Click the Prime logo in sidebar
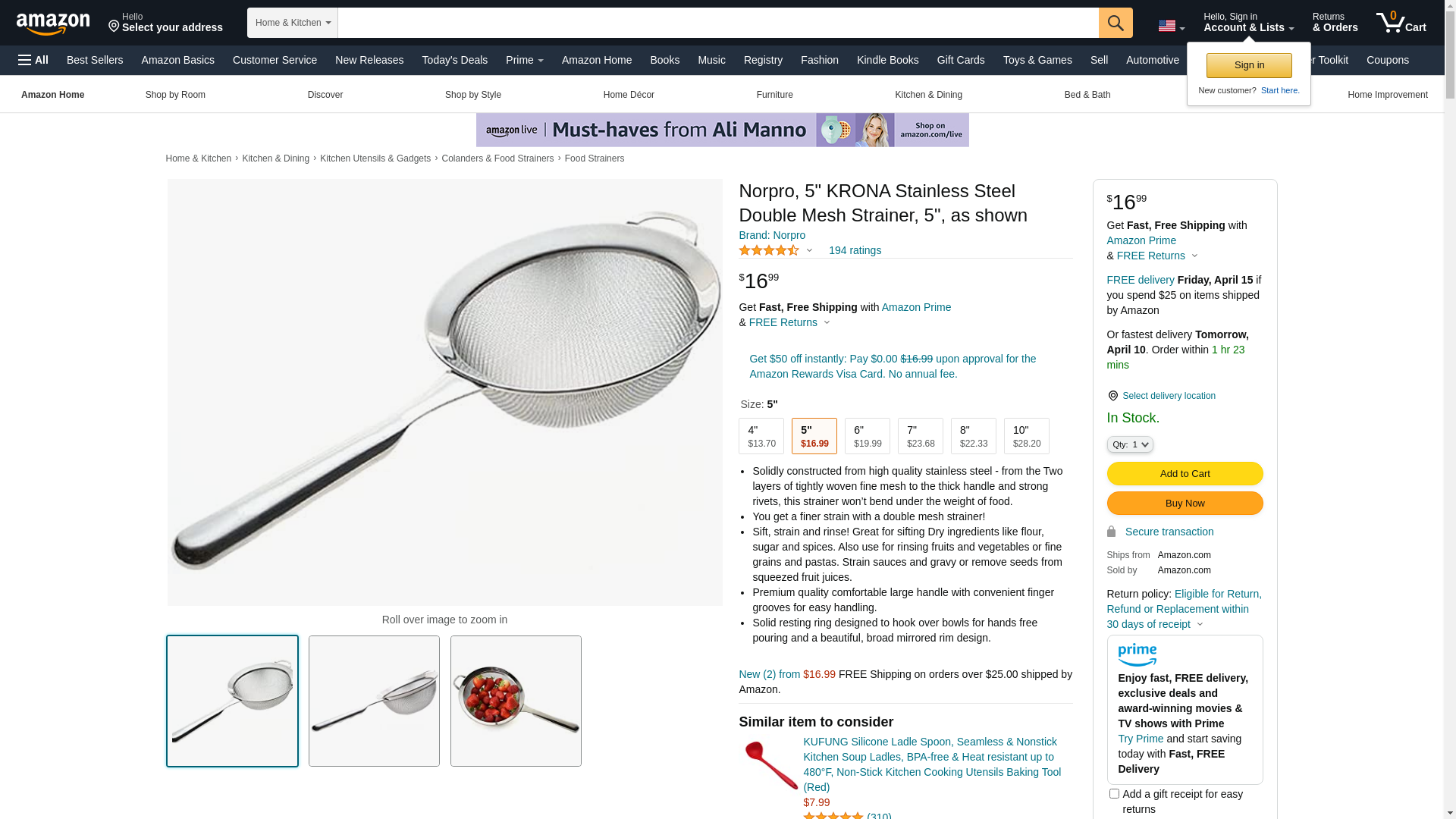The height and width of the screenshot is (819, 1456). tap(1137, 654)
